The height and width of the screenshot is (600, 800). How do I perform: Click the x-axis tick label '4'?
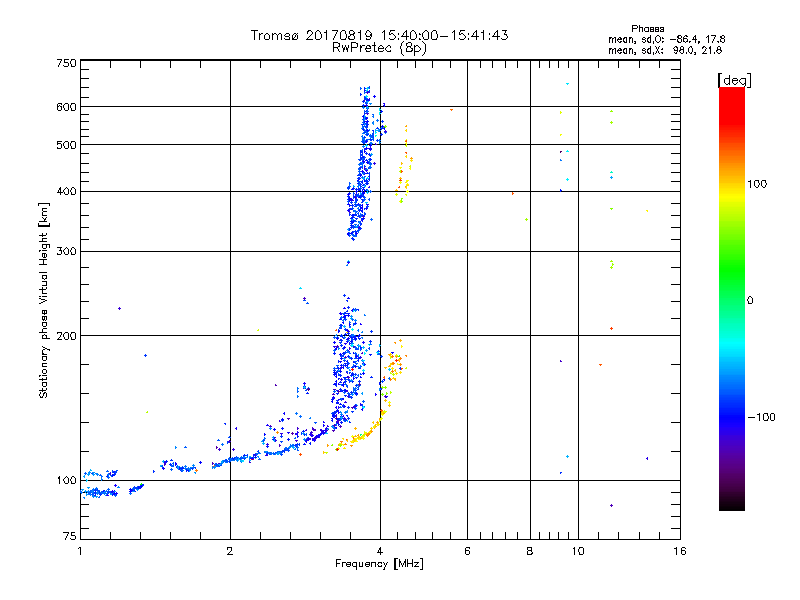(380, 551)
